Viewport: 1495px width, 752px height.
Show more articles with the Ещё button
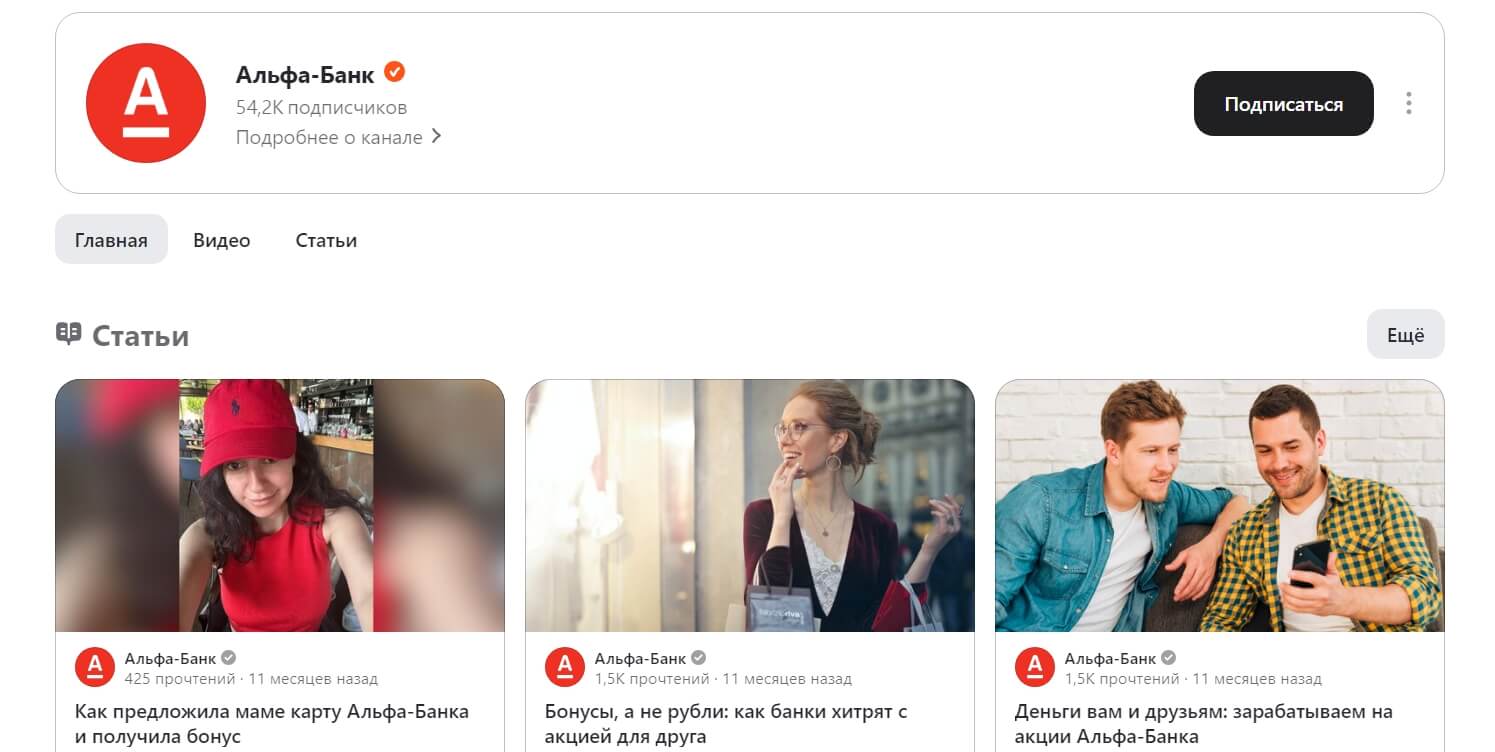pyautogui.click(x=1405, y=334)
